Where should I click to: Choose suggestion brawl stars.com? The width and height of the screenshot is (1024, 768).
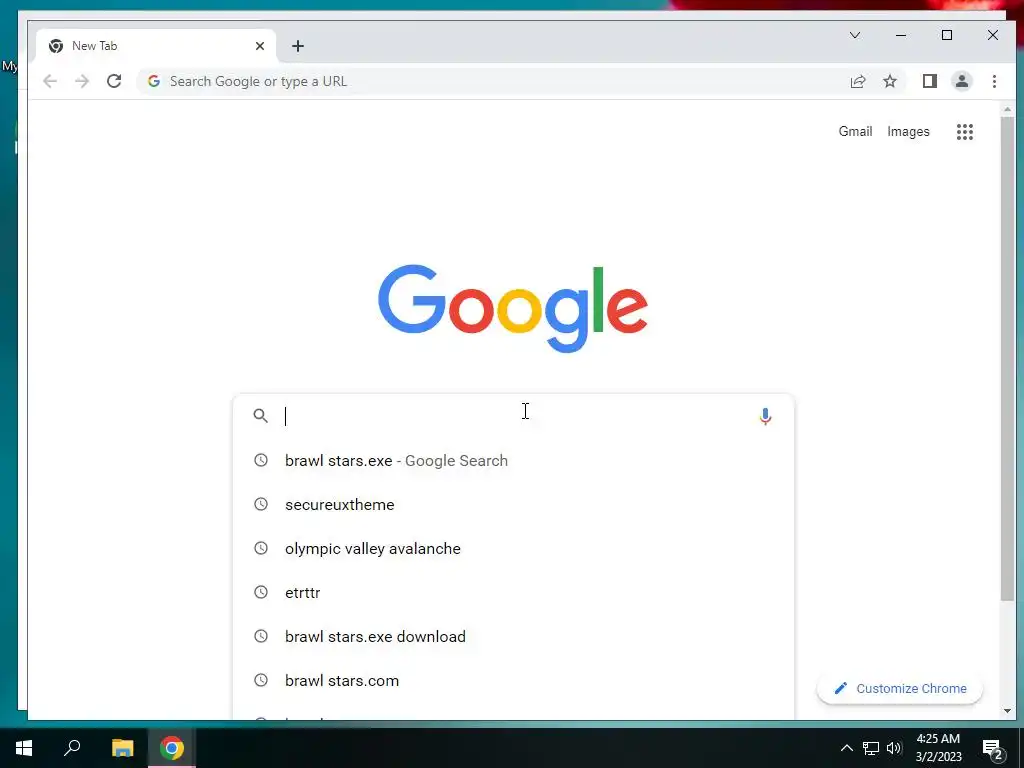pyautogui.click(x=513, y=680)
